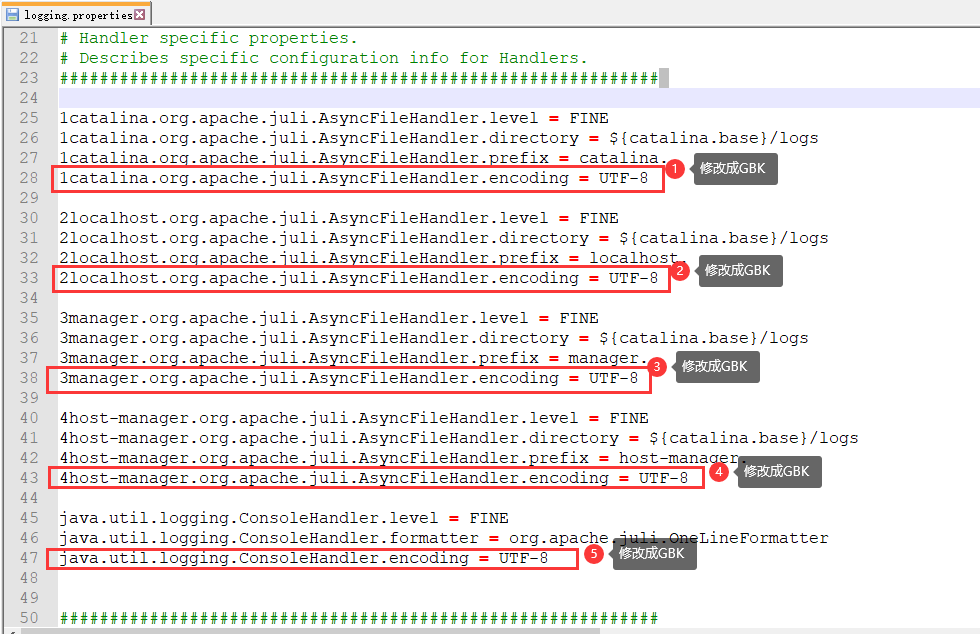Click the 2localhost AsyncFileHandler.level line
Screen dimensions: 980x634
(x=339, y=218)
